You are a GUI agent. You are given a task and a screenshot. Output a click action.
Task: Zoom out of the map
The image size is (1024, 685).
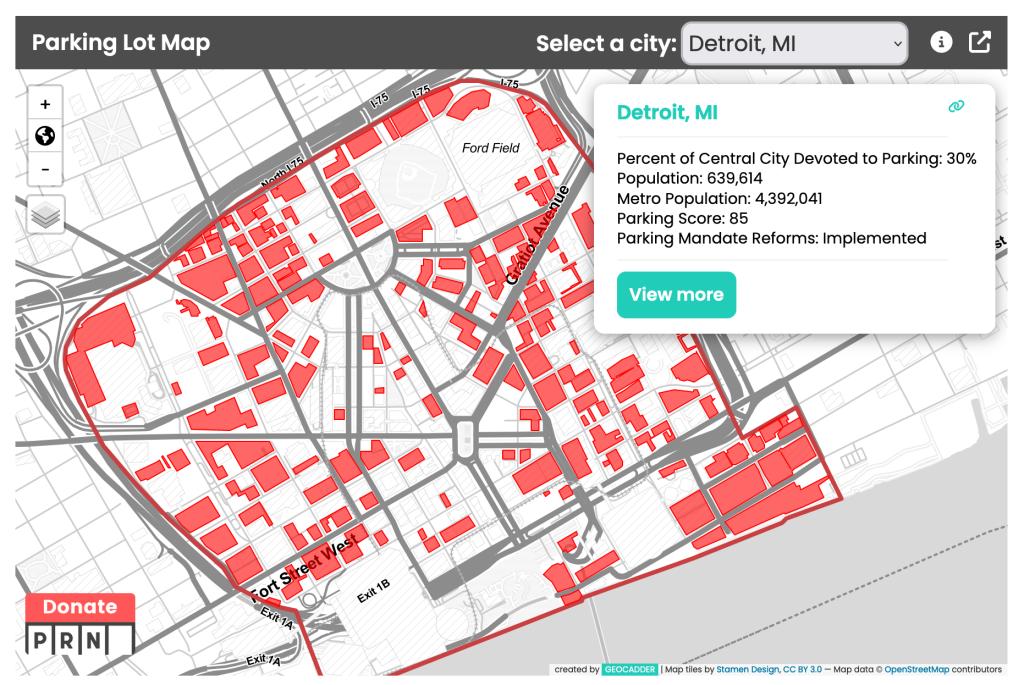pos(45,169)
